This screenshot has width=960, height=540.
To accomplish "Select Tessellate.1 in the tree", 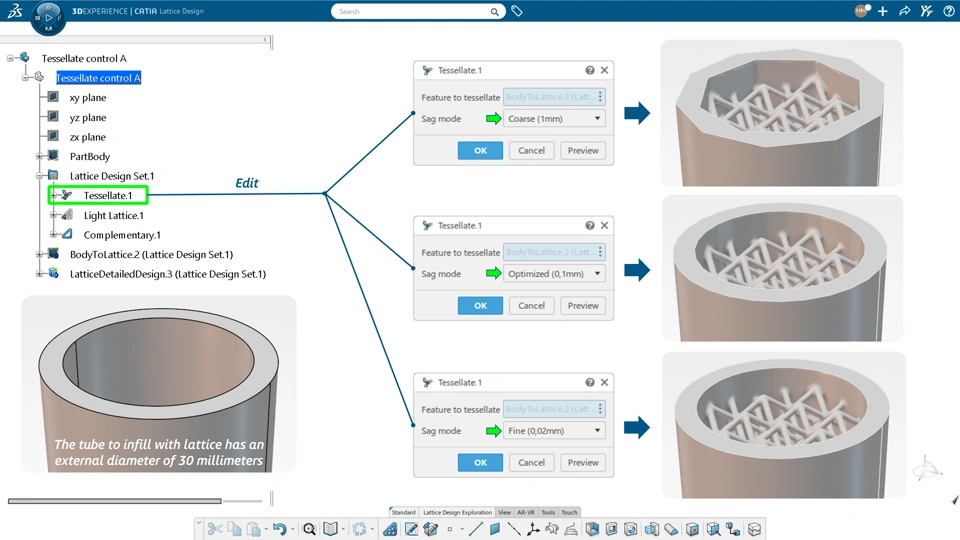I will click(x=108, y=195).
